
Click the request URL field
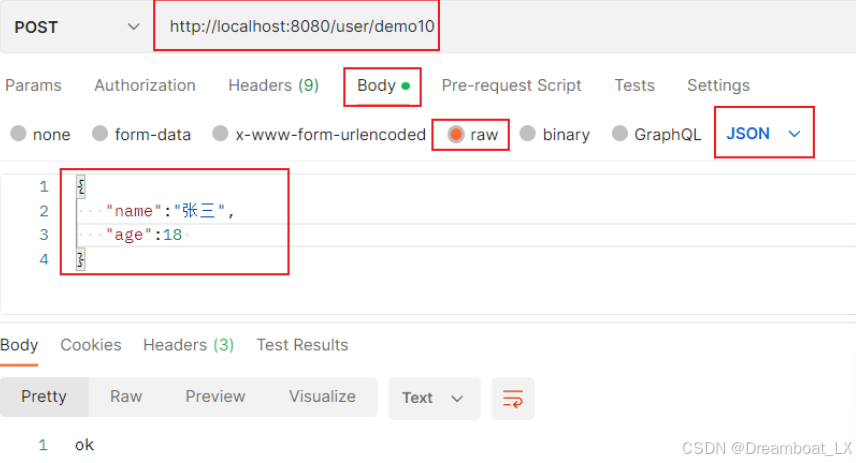pyautogui.click(x=301, y=26)
